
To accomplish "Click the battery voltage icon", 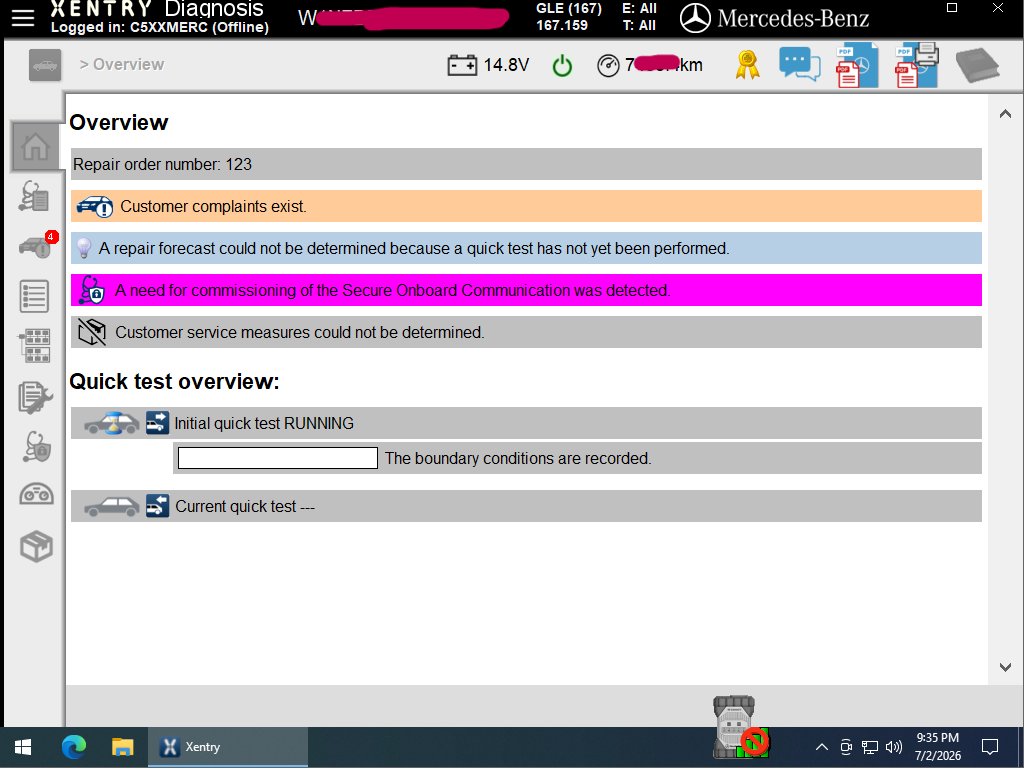I will 462,65.
